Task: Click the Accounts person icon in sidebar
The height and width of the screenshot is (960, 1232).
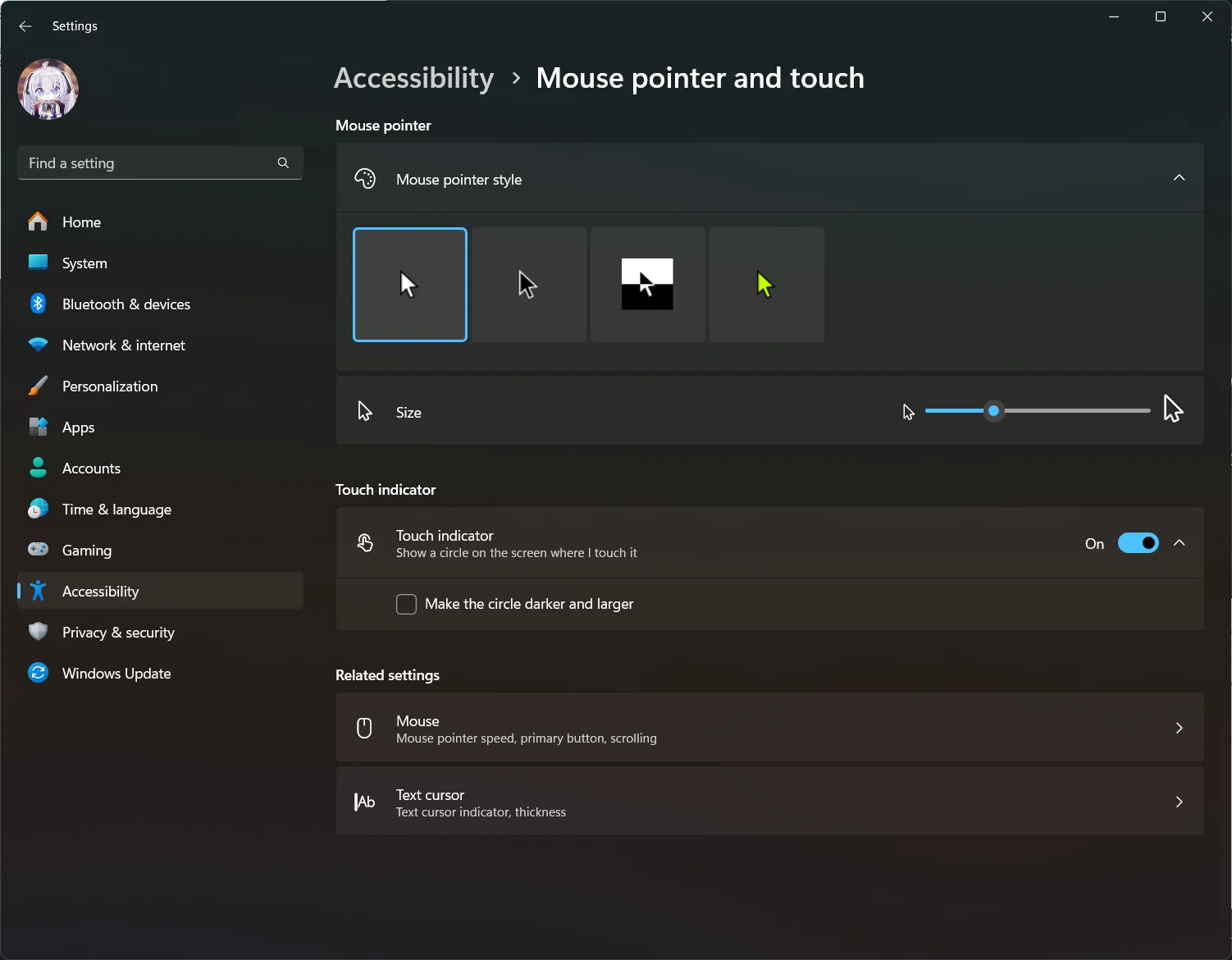Action: click(38, 468)
